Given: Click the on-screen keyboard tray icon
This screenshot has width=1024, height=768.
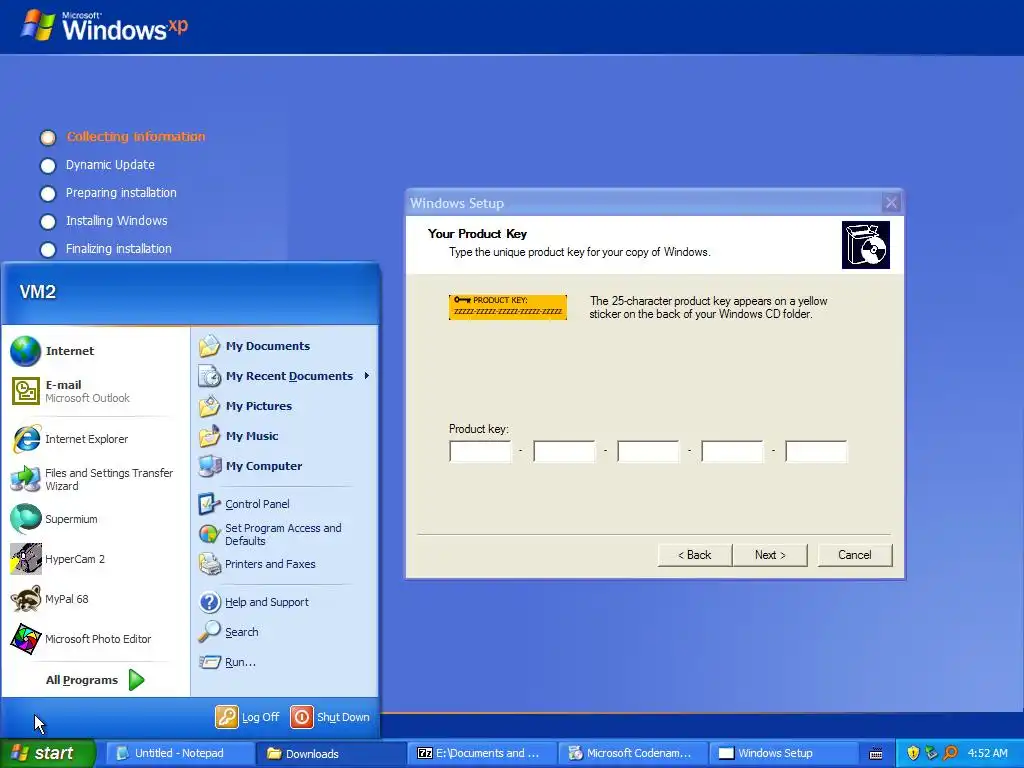Looking at the screenshot, I should point(876,754).
